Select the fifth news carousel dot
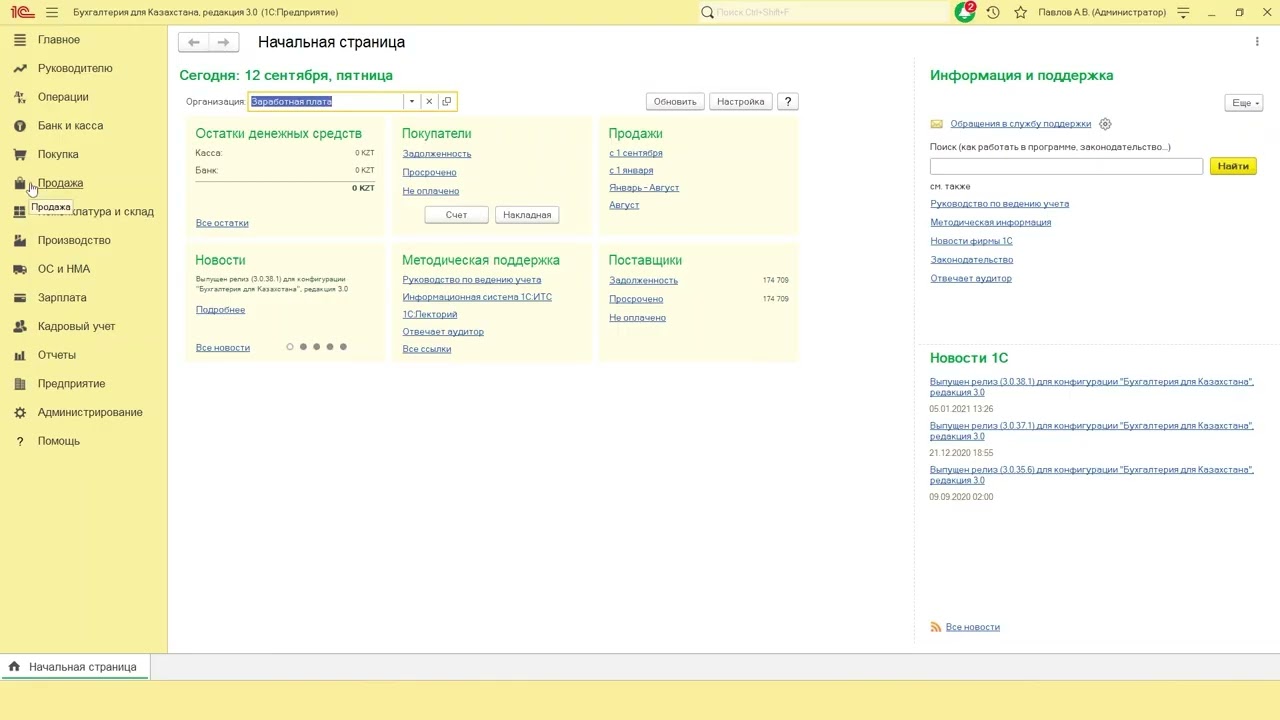The width and height of the screenshot is (1280, 720). pyautogui.click(x=343, y=347)
